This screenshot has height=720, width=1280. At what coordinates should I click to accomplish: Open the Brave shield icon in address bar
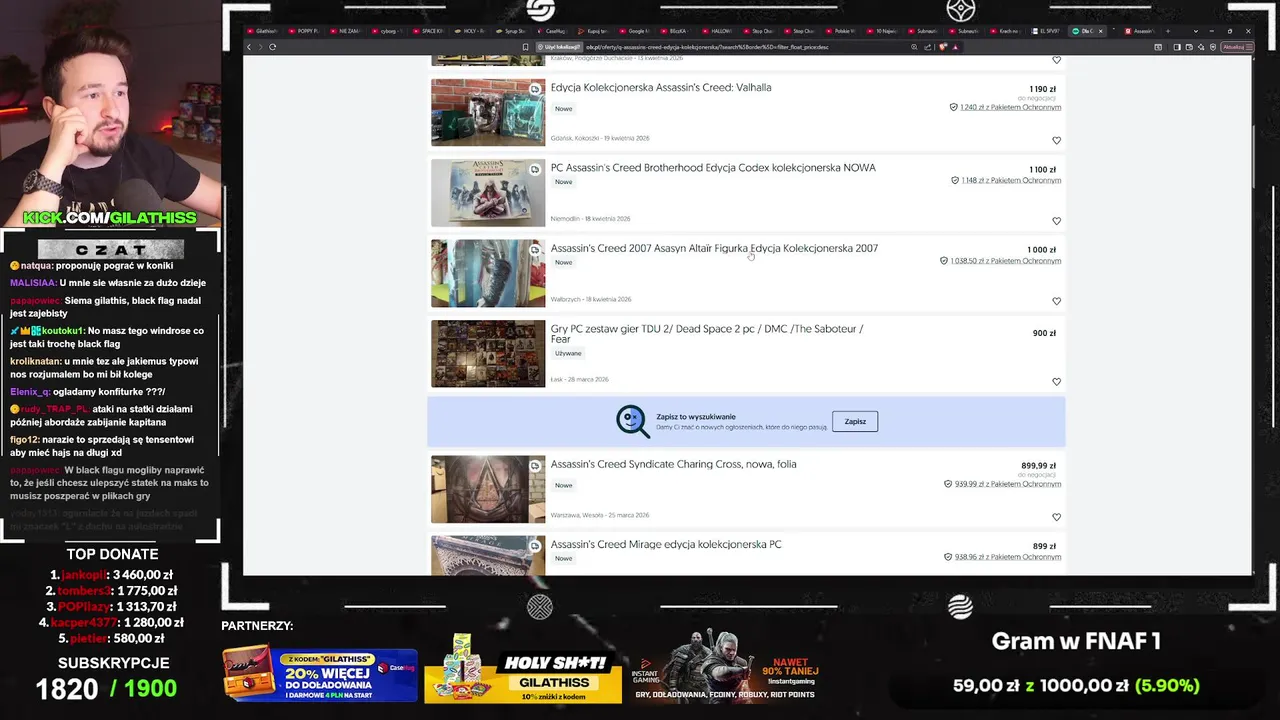tap(942, 47)
